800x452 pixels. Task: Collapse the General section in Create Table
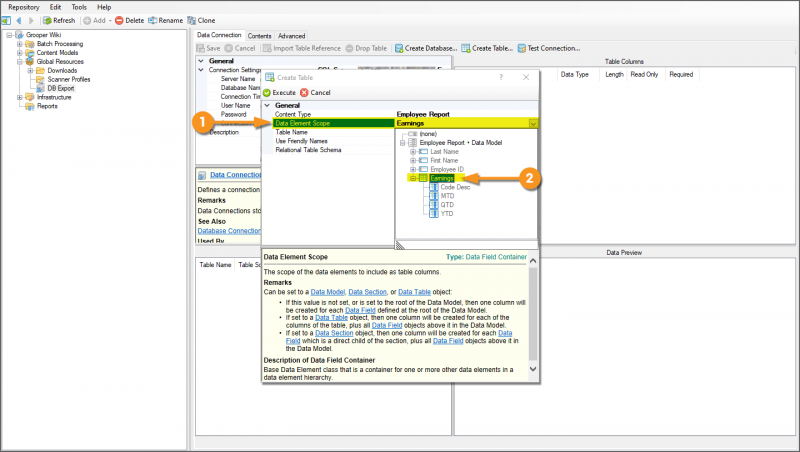coord(268,105)
